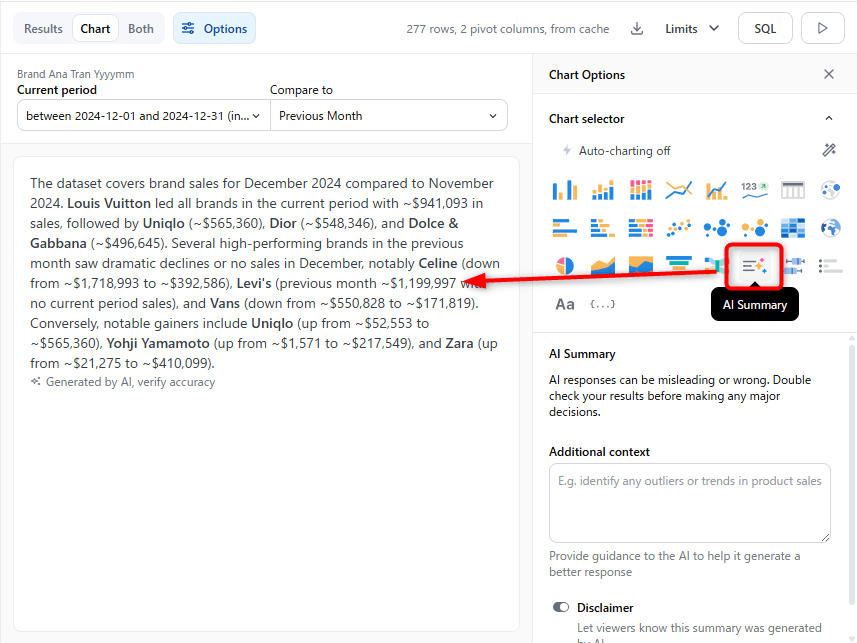Open the Compare to Previous Month dropdown

click(389, 116)
